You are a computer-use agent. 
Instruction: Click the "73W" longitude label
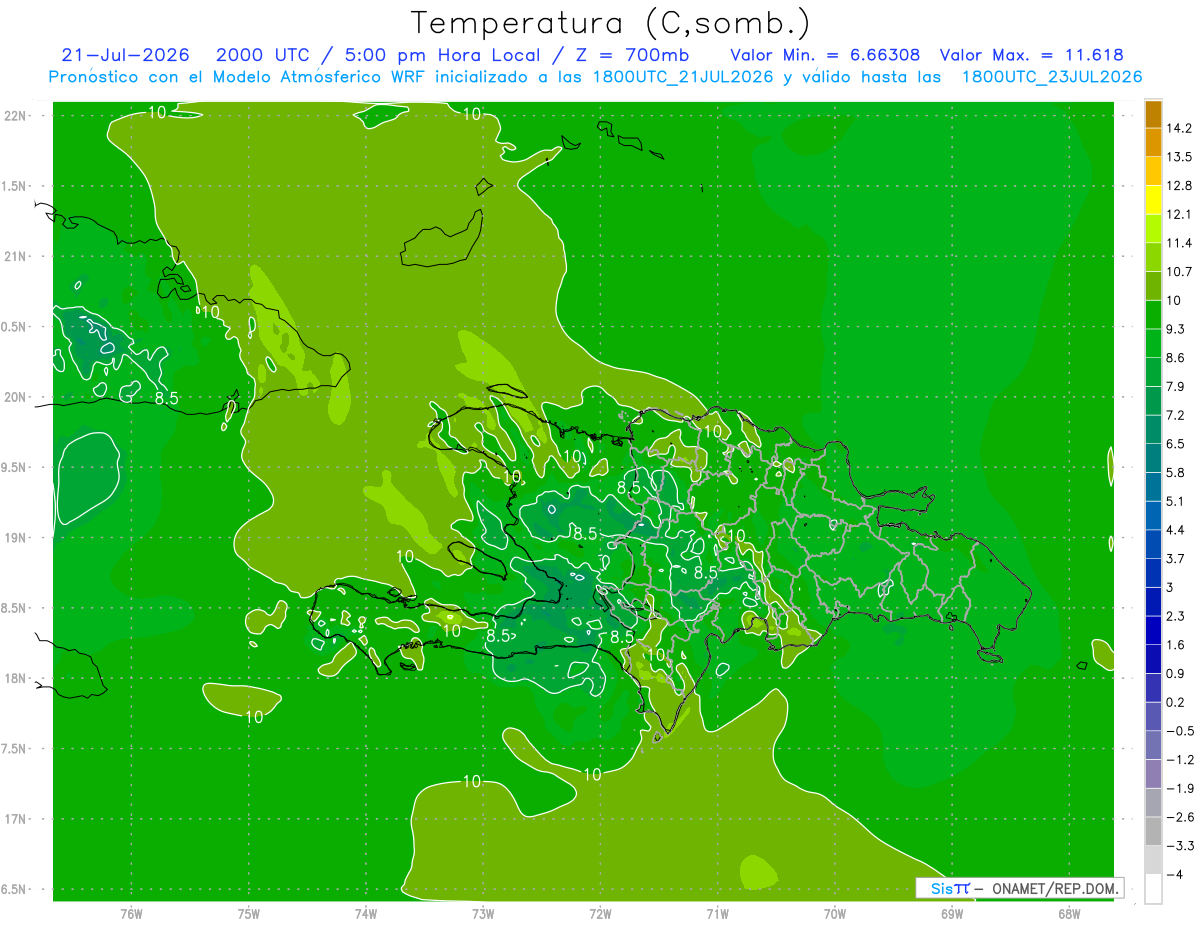(x=483, y=913)
